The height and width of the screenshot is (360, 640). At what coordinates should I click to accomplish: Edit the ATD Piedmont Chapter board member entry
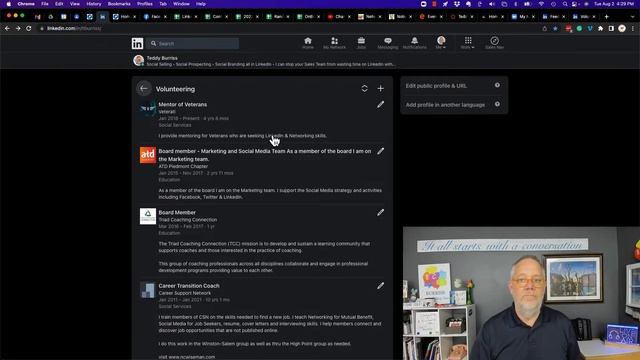pos(380,151)
